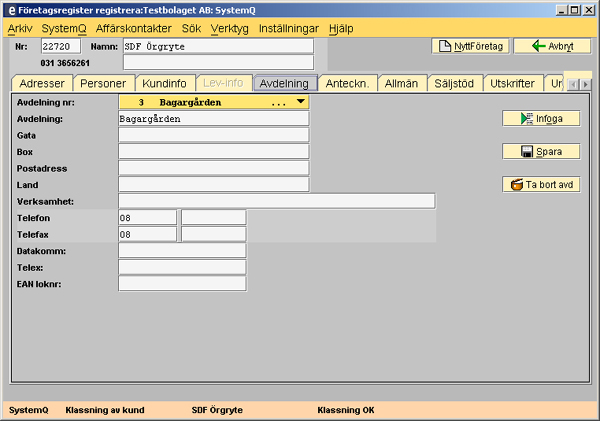
Task: Click the NyttFöretag new company button
Action: point(469,46)
